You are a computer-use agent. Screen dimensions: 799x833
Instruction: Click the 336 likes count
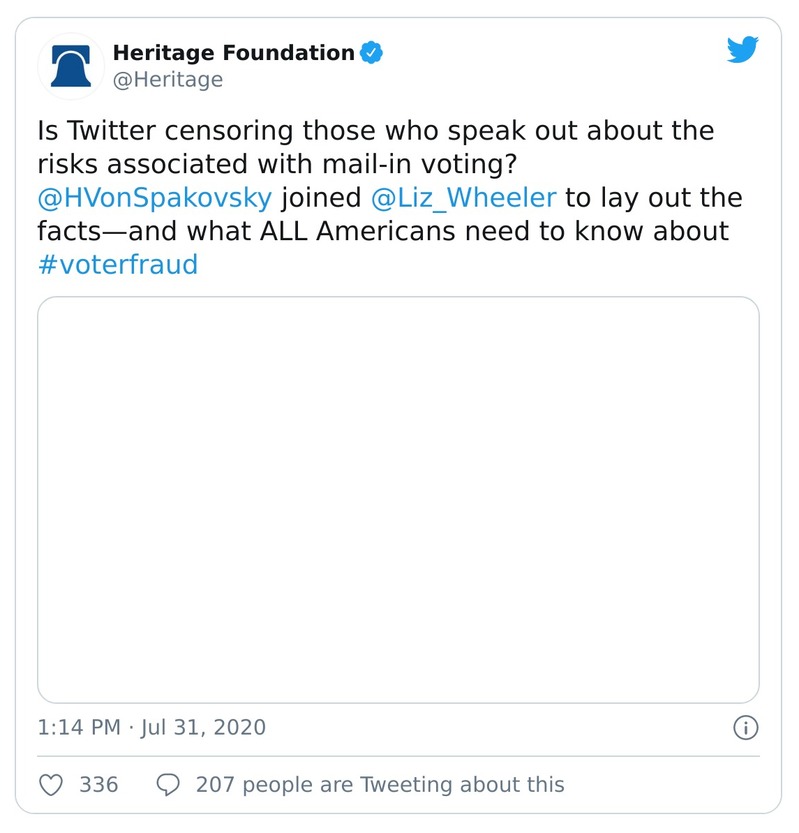click(x=98, y=785)
